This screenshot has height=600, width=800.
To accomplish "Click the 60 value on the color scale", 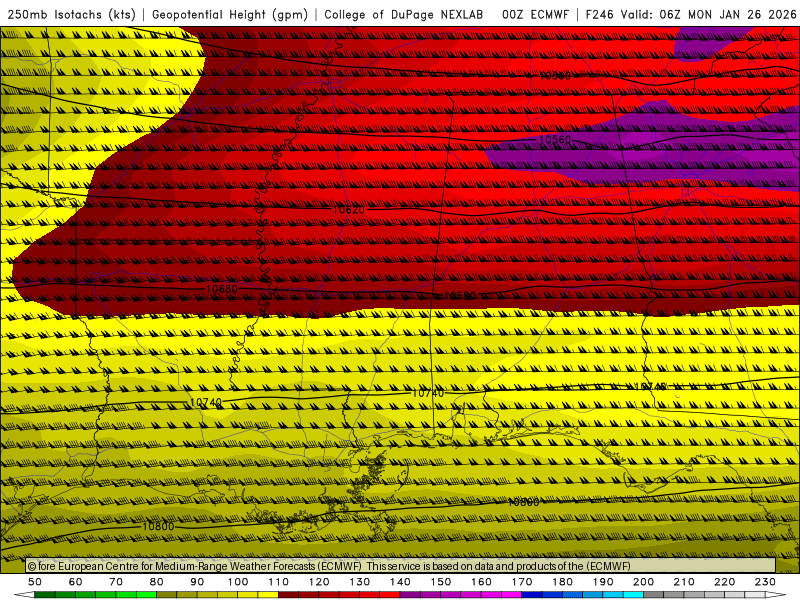I will [x=76, y=582].
